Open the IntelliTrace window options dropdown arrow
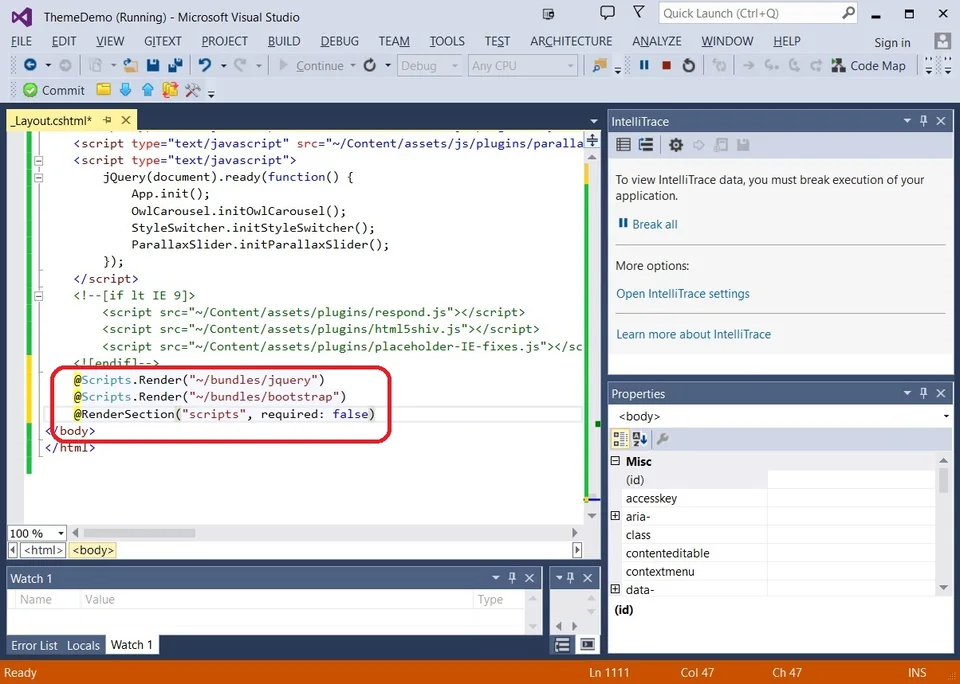 tap(907, 121)
